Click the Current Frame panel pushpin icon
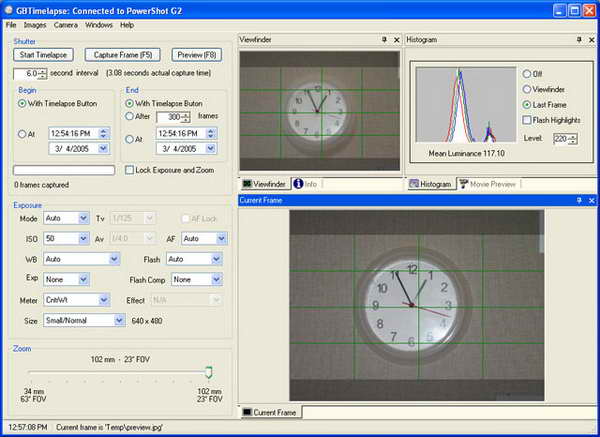600x437 pixels. pyautogui.click(x=579, y=201)
